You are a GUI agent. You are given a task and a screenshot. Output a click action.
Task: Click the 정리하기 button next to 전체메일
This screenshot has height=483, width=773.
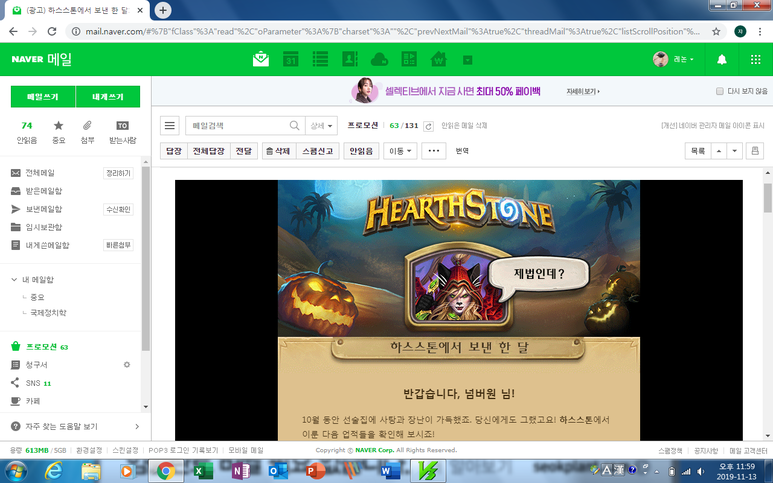pyautogui.click(x=118, y=173)
